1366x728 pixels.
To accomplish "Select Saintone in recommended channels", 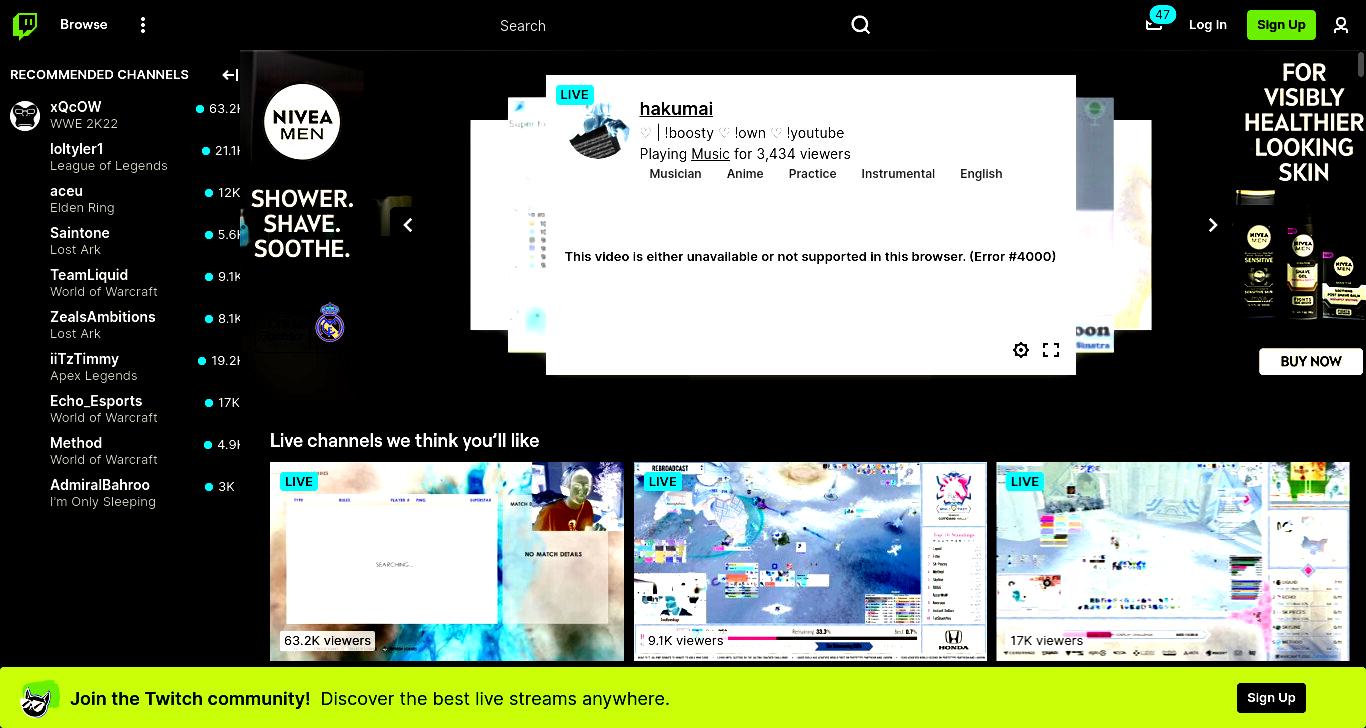I will click(120, 241).
